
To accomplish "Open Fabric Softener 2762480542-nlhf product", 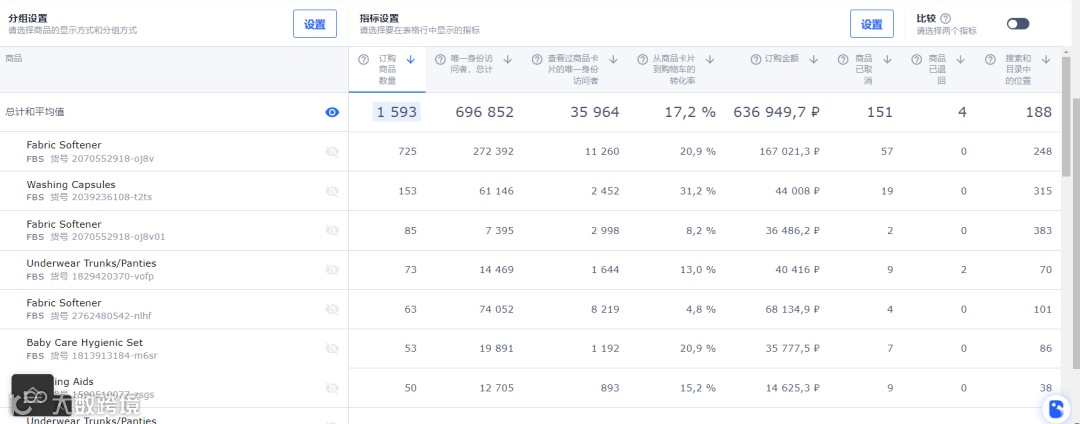I will coord(63,302).
